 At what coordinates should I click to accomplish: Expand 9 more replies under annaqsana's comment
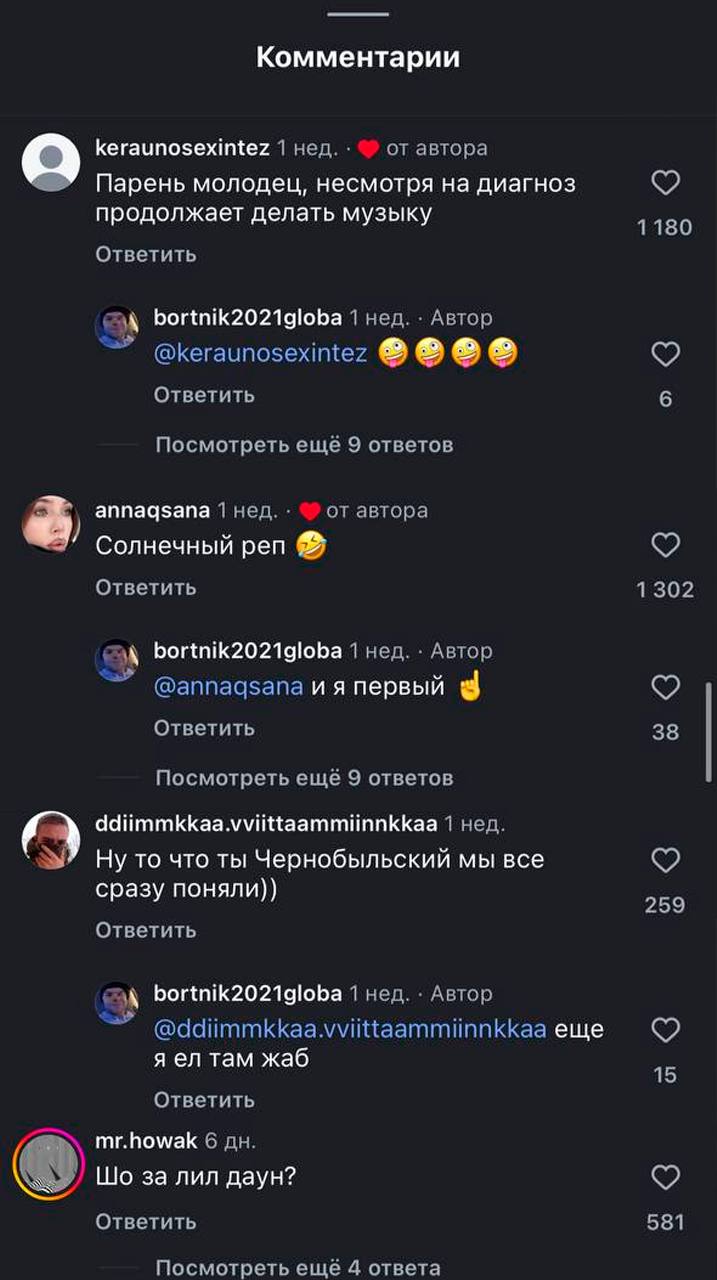tap(304, 778)
